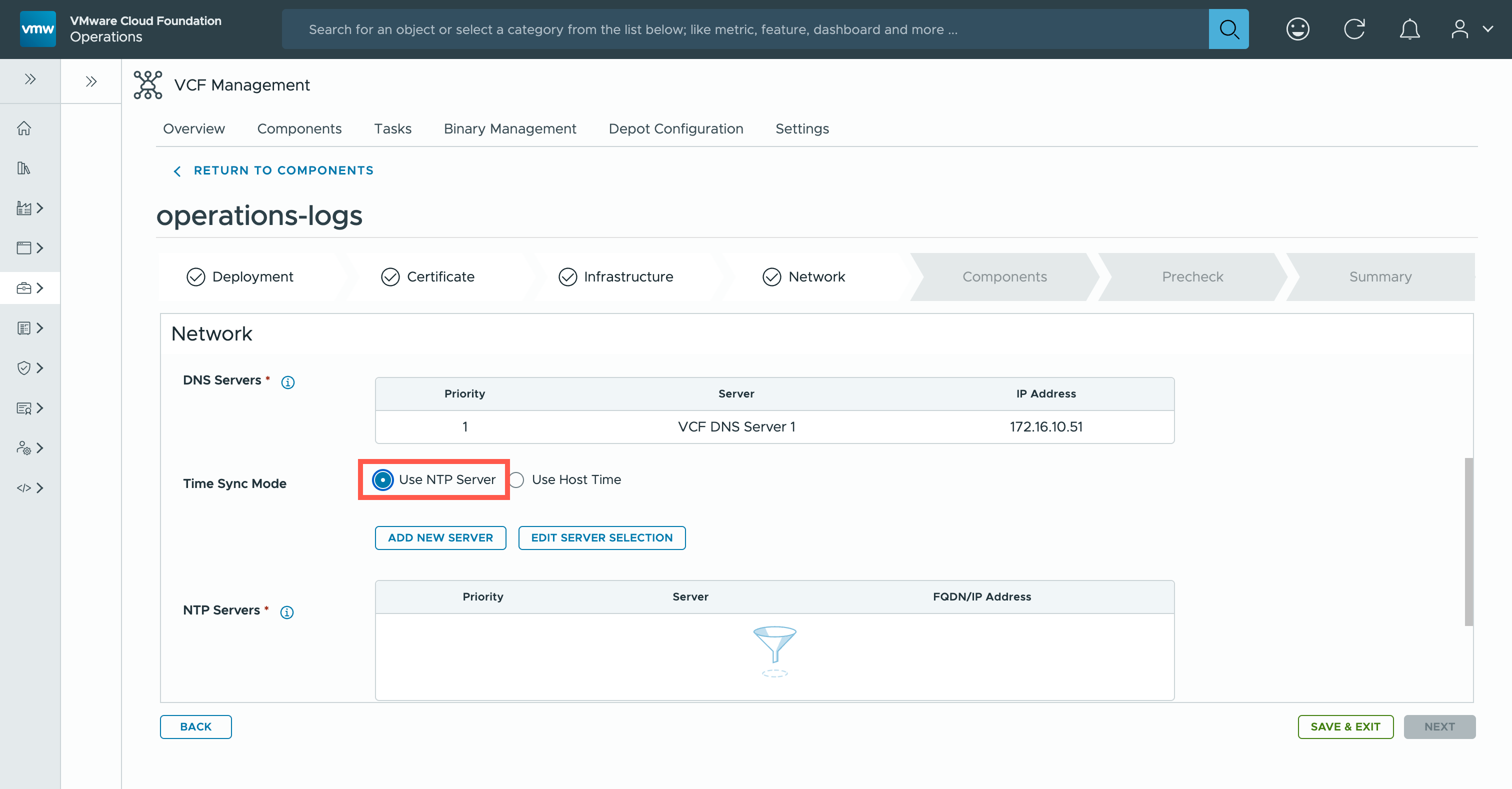Click into the global search field
Viewport: 1512px width, 789px height.
tap(744, 29)
